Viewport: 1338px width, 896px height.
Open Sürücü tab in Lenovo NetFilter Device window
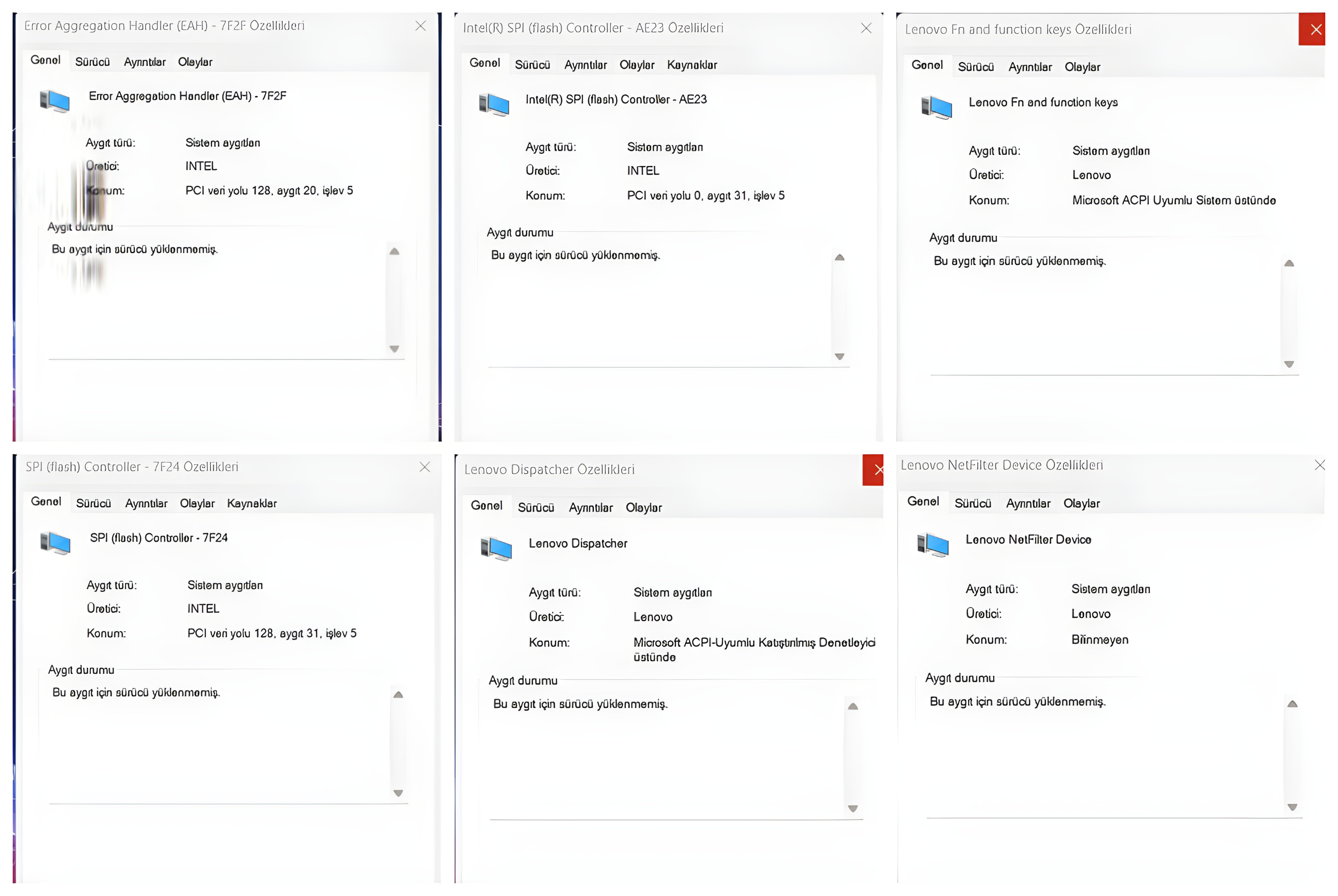pyautogui.click(x=973, y=504)
